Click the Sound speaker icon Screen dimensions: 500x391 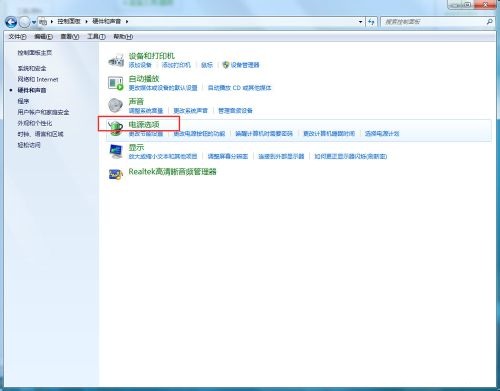click(116, 105)
